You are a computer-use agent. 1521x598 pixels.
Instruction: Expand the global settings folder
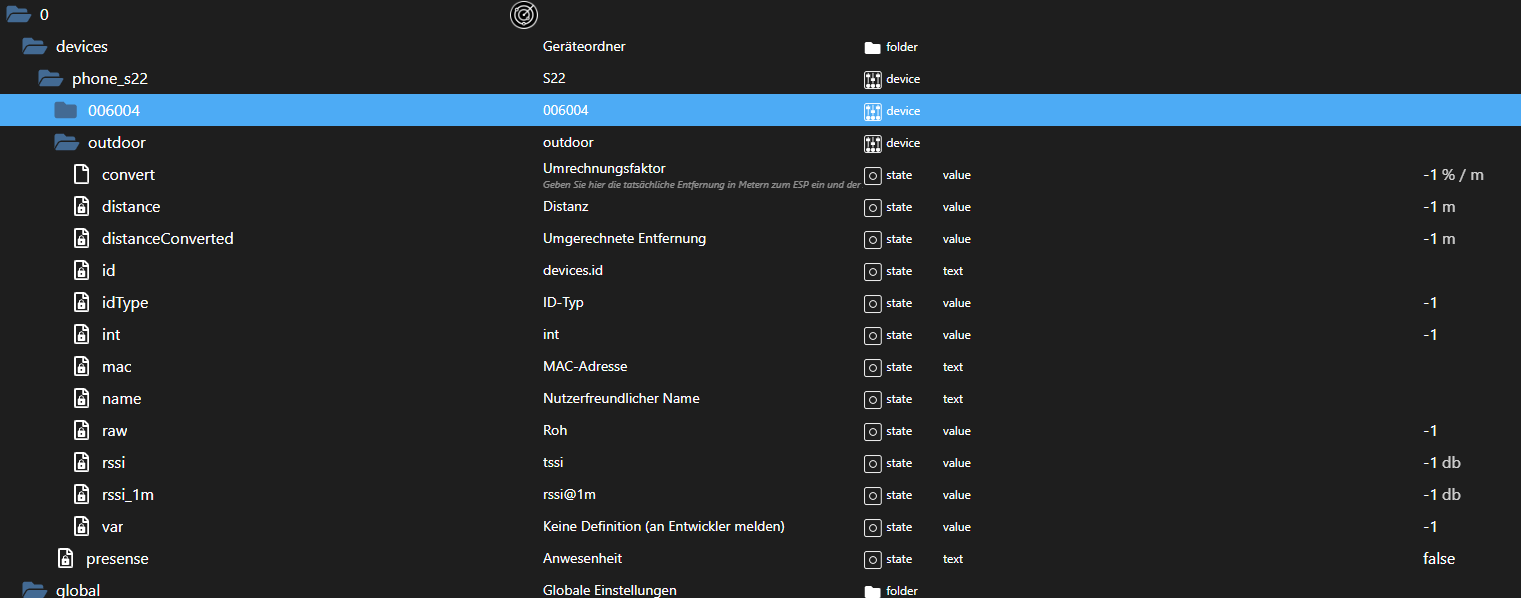pos(35,590)
